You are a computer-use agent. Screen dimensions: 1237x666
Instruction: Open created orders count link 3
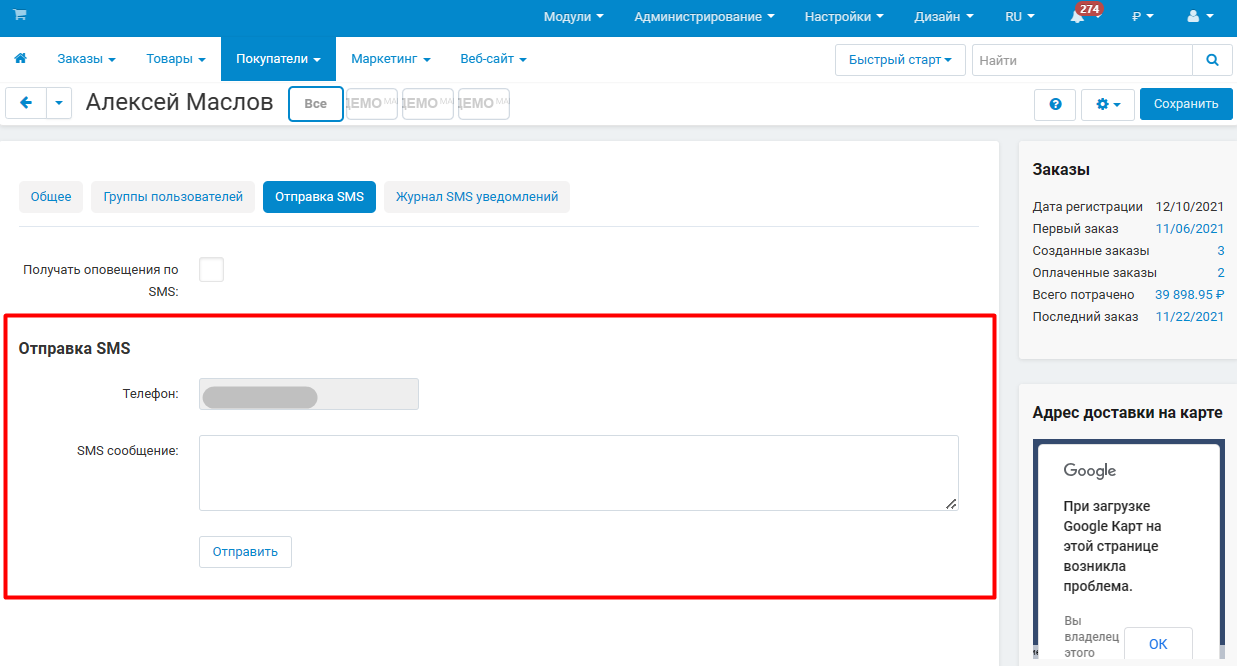1221,251
